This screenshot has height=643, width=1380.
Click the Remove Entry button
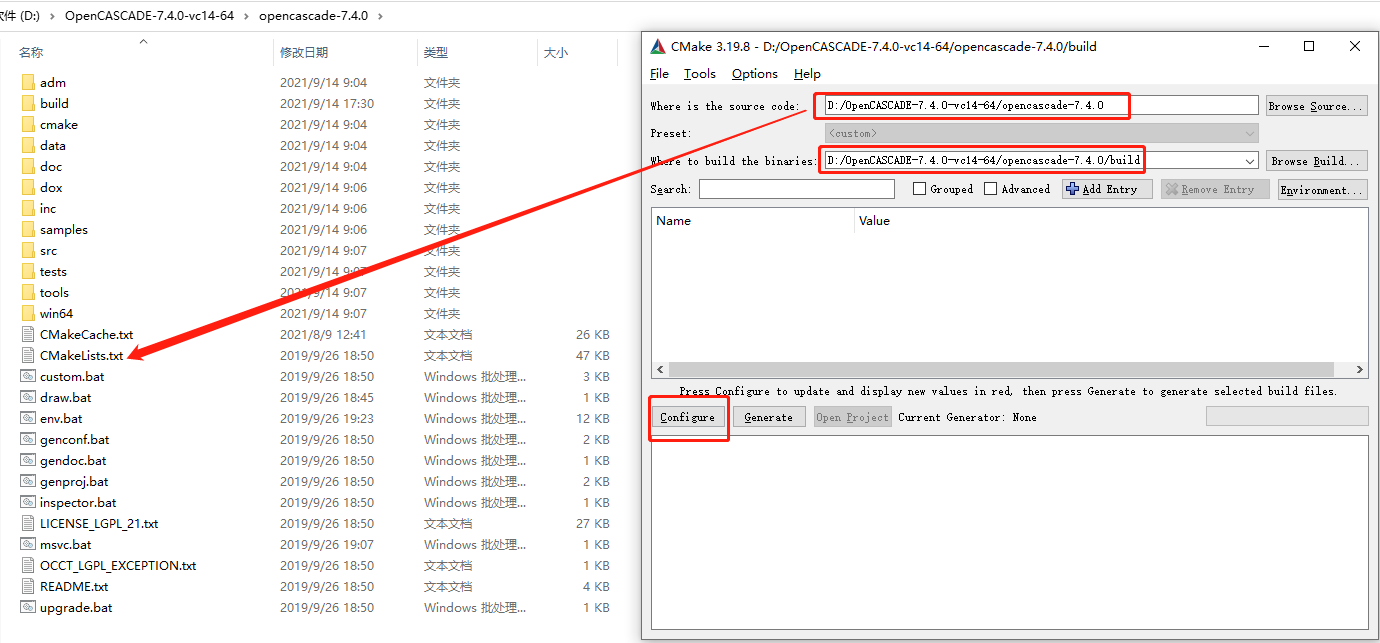1215,189
